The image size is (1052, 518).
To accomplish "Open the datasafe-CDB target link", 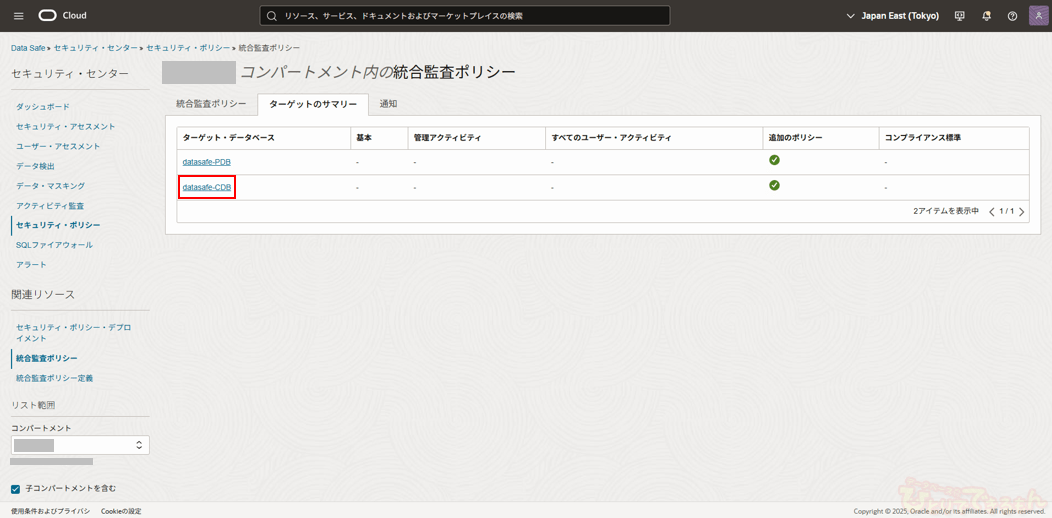I will [207, 187].
